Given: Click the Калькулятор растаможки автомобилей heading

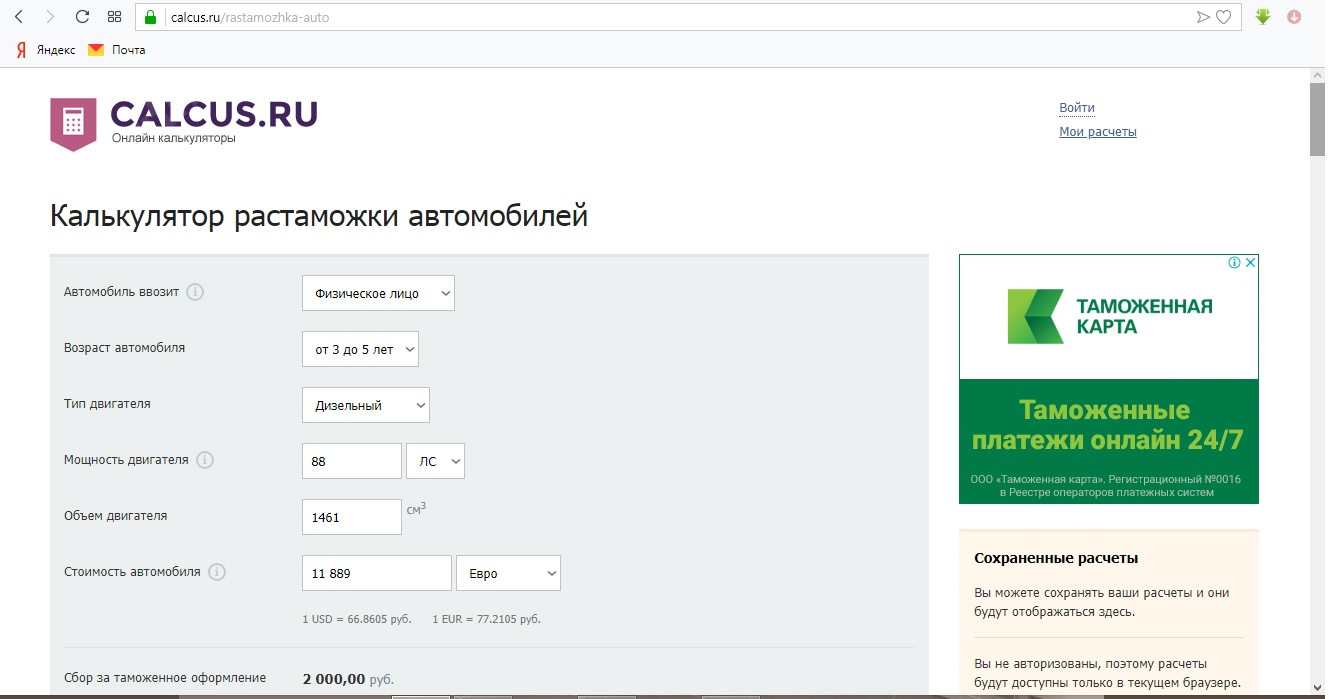Looking at the screenshot, I should click(319, 216).
